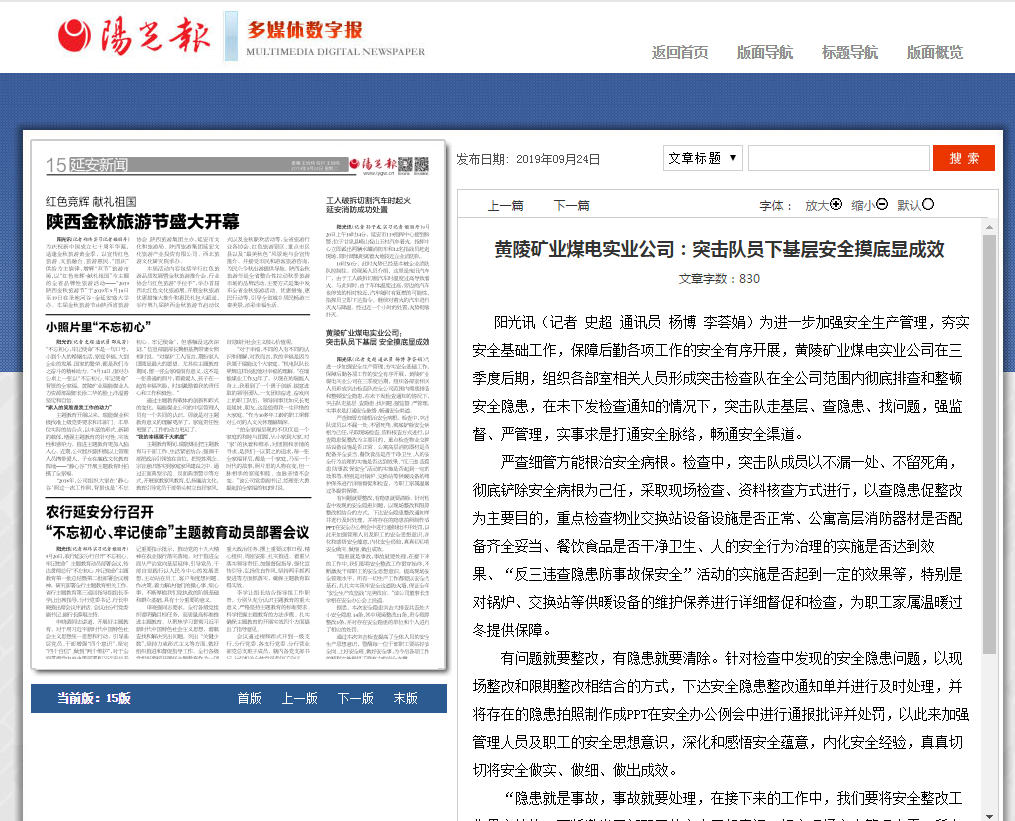1015x821 pixels.
Task: Click the article scrollbar up arrow
Action: 988,227
